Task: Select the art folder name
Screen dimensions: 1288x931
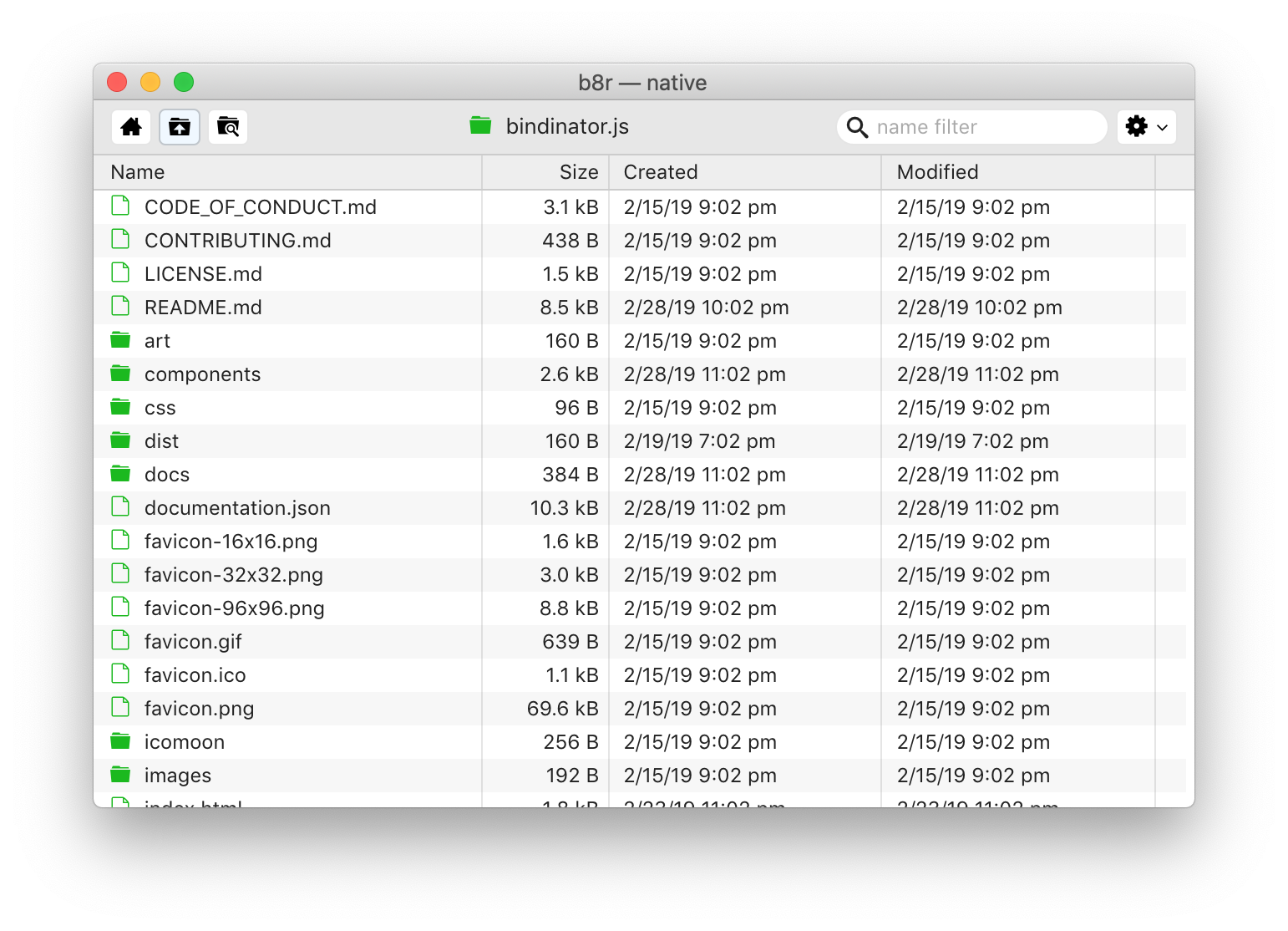Action: [157, 341]
